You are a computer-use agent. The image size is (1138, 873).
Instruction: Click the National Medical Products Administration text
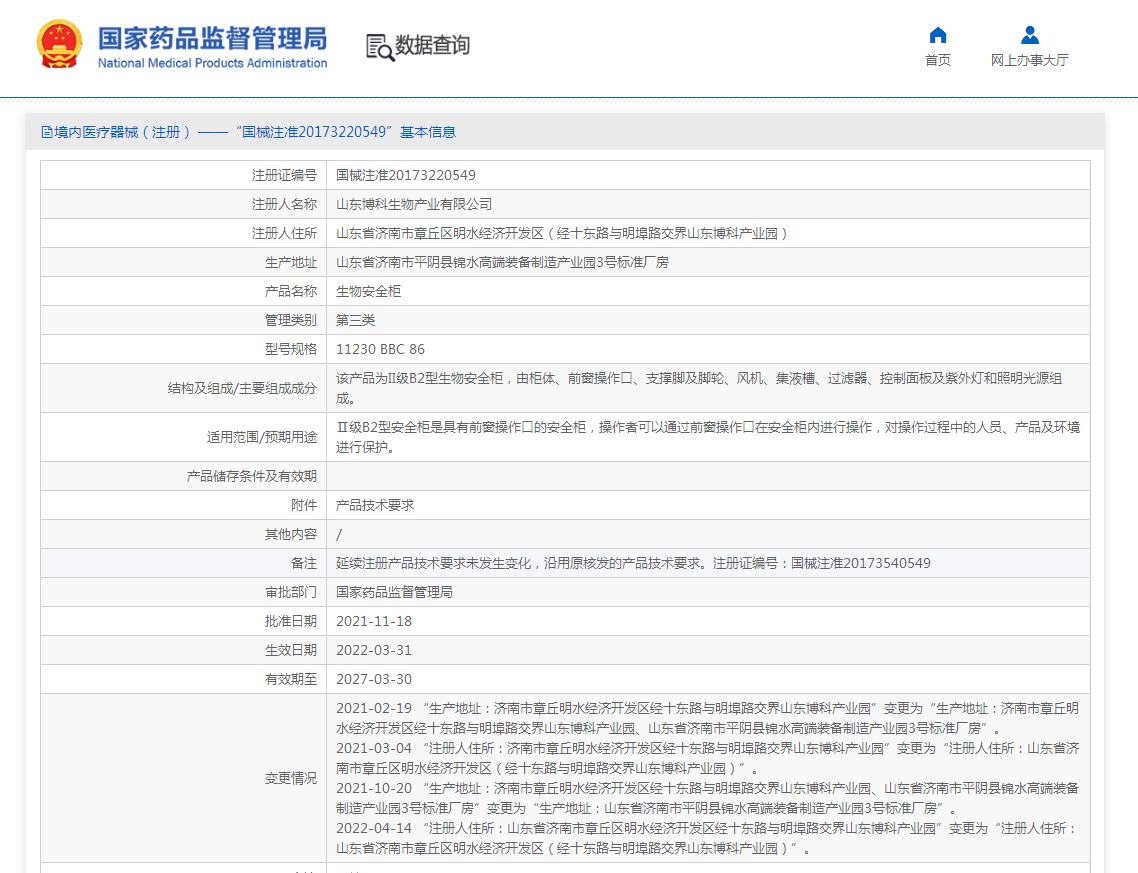tap(212, 63)
